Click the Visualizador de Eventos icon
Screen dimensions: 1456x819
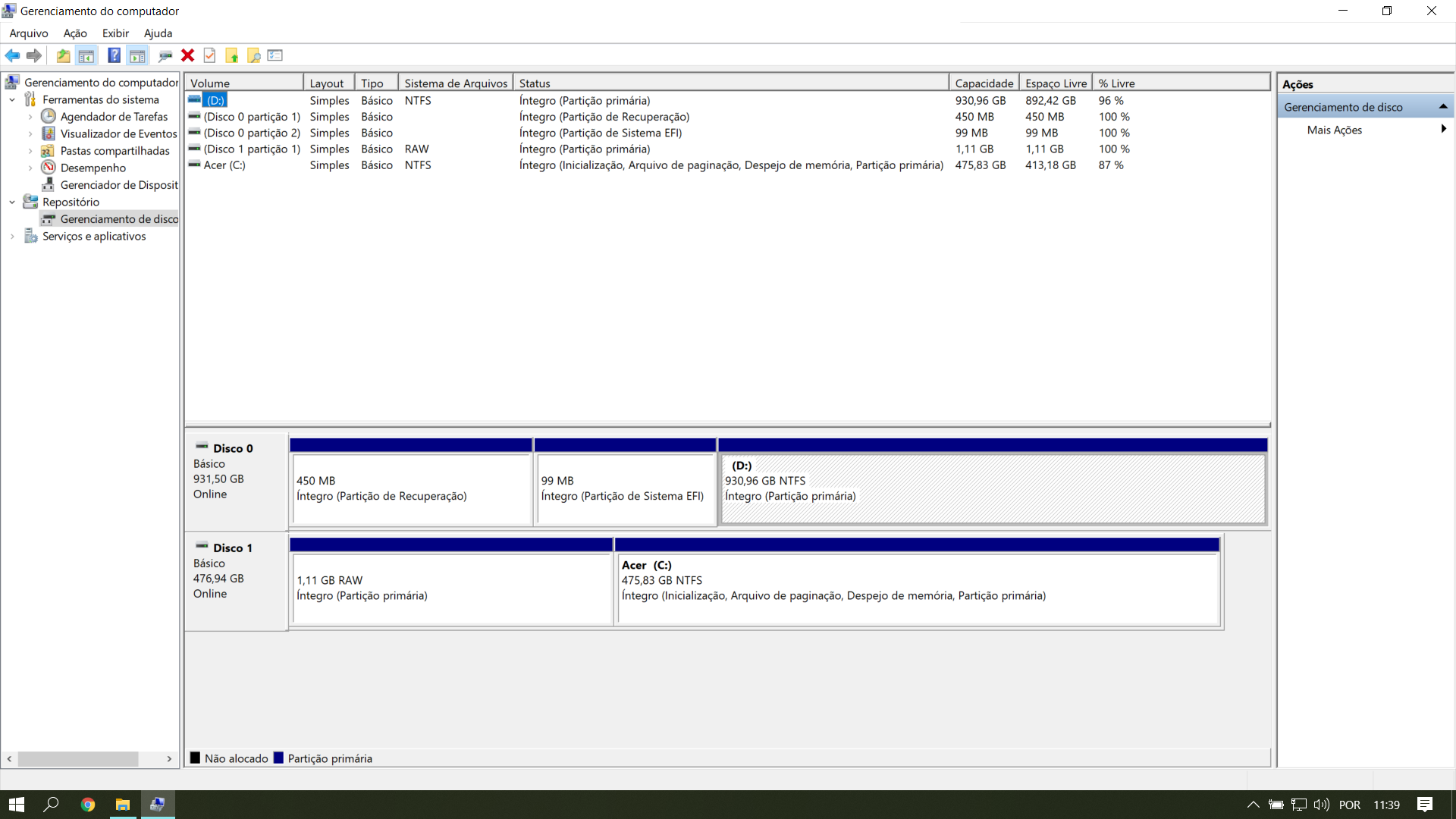coord(49,133)
